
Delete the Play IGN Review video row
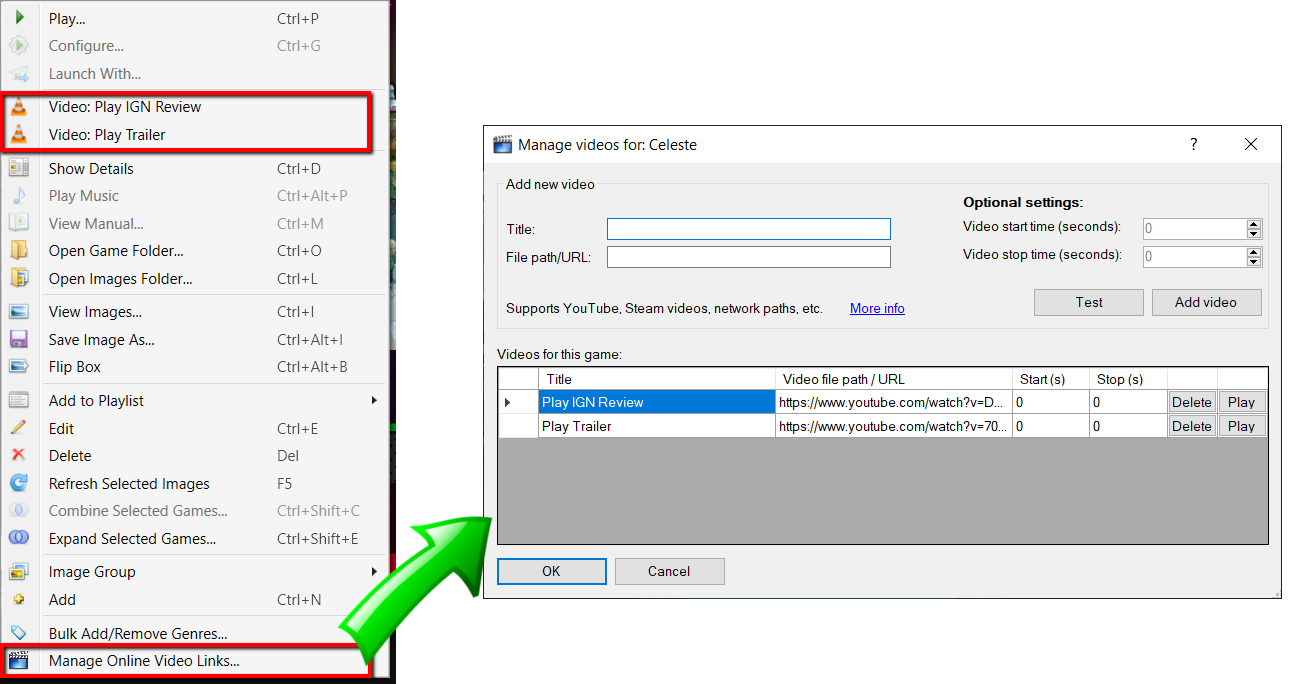(1191, 402)
